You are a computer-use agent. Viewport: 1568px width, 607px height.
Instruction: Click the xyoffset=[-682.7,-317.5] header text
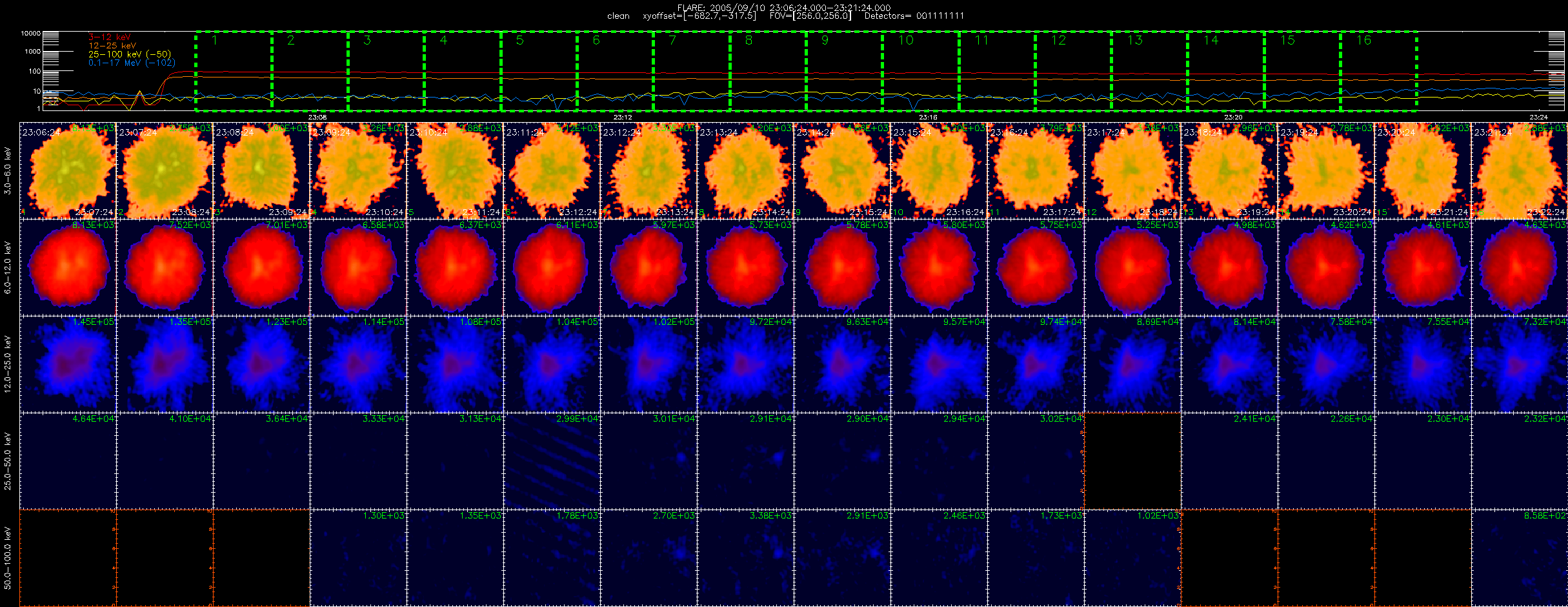click(x=699, y=16)
